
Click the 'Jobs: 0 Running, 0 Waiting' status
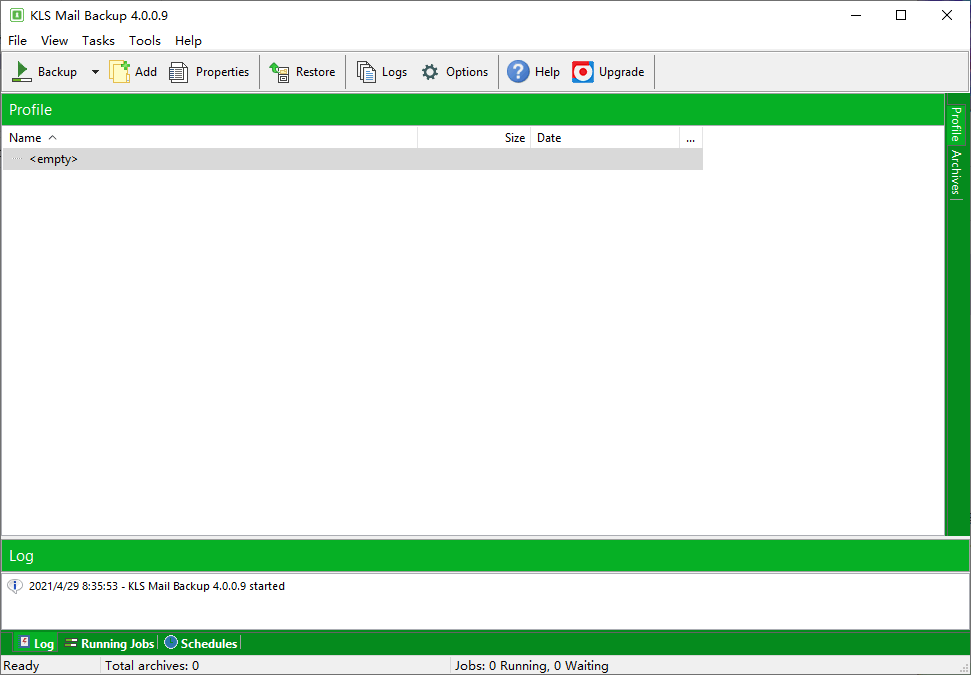click(531, 666)
